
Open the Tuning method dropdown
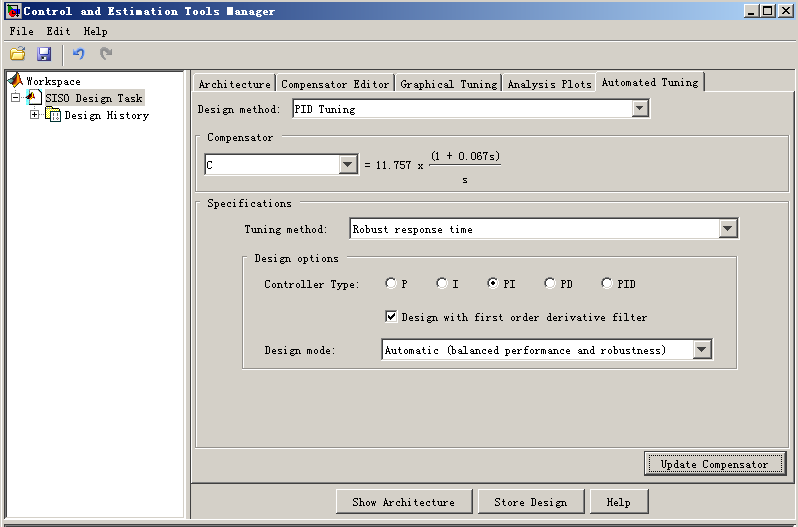[x=728, y=228]
